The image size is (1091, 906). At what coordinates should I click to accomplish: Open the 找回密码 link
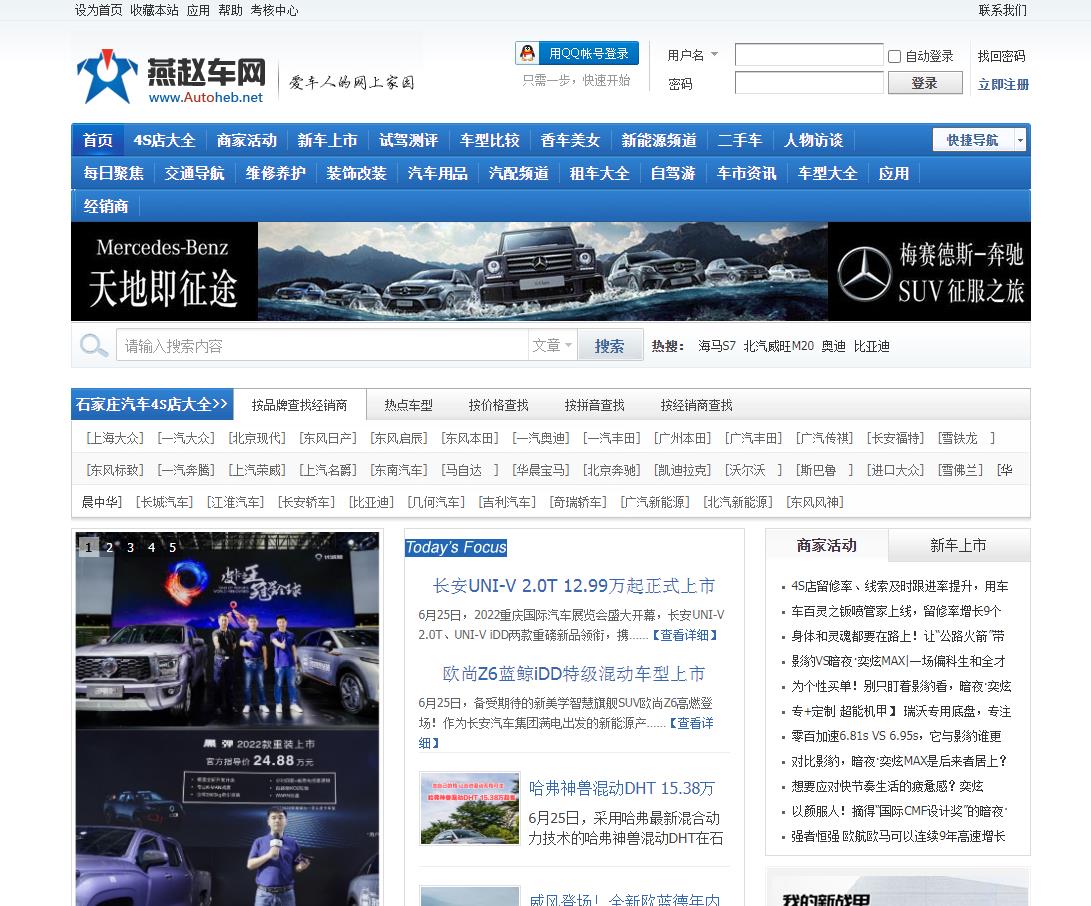[x=1001, y=56]
